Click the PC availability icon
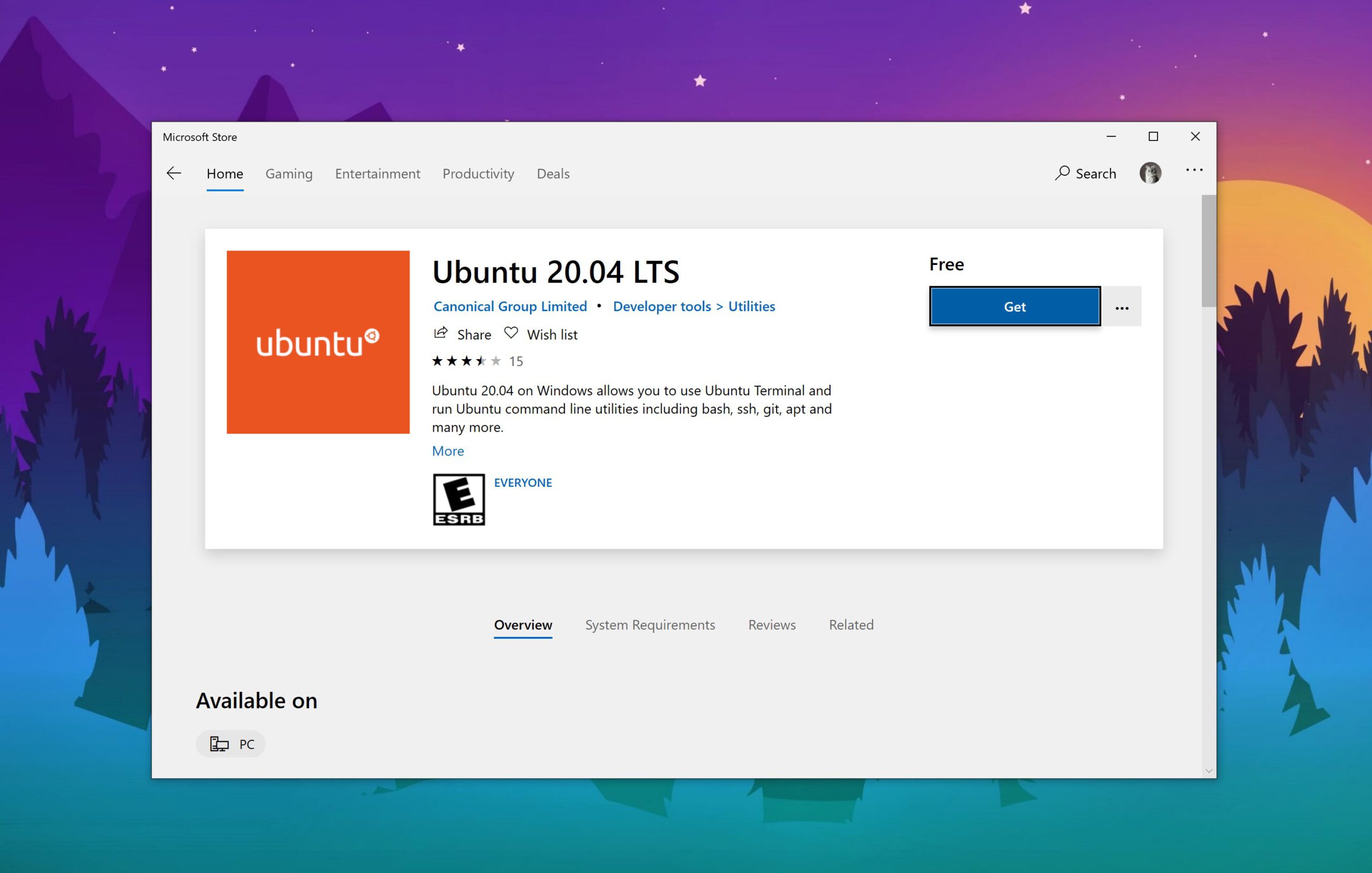This screenshot has height=873, width=1372. (x=220, y=744)
